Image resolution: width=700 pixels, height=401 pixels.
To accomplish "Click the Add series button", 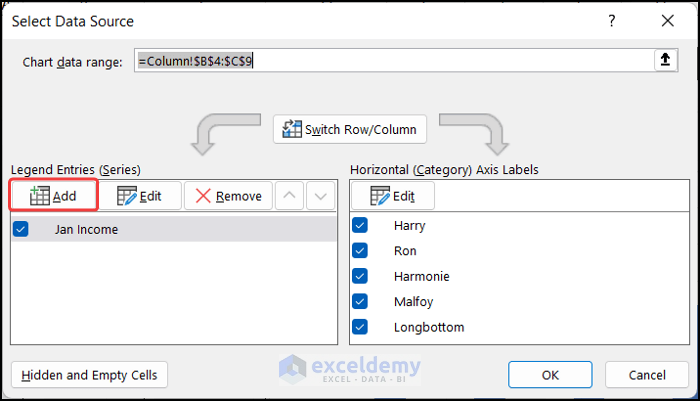I will (x=54, y=196).
